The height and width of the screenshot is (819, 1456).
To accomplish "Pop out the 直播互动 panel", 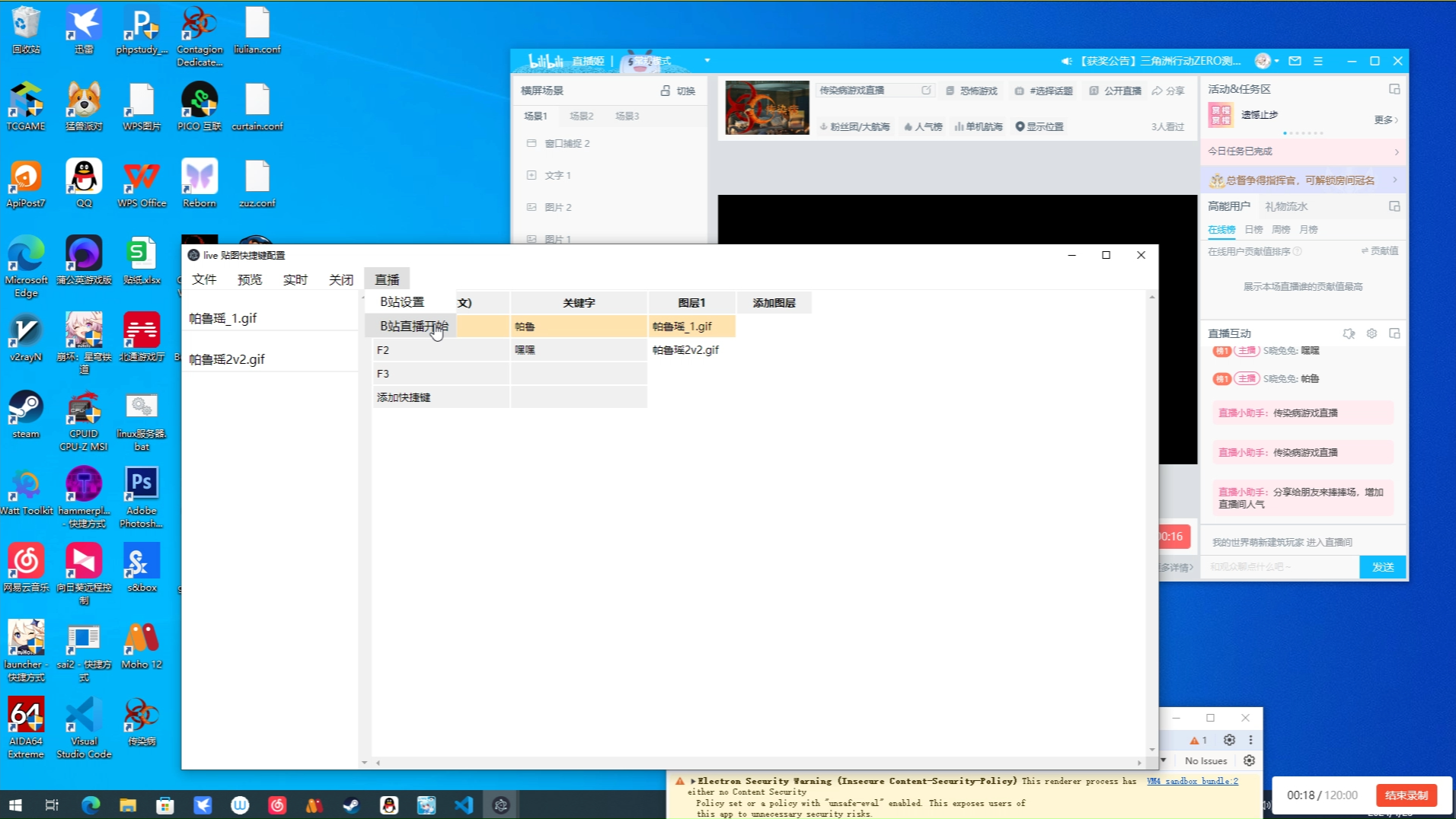I will coord(1394,333).
